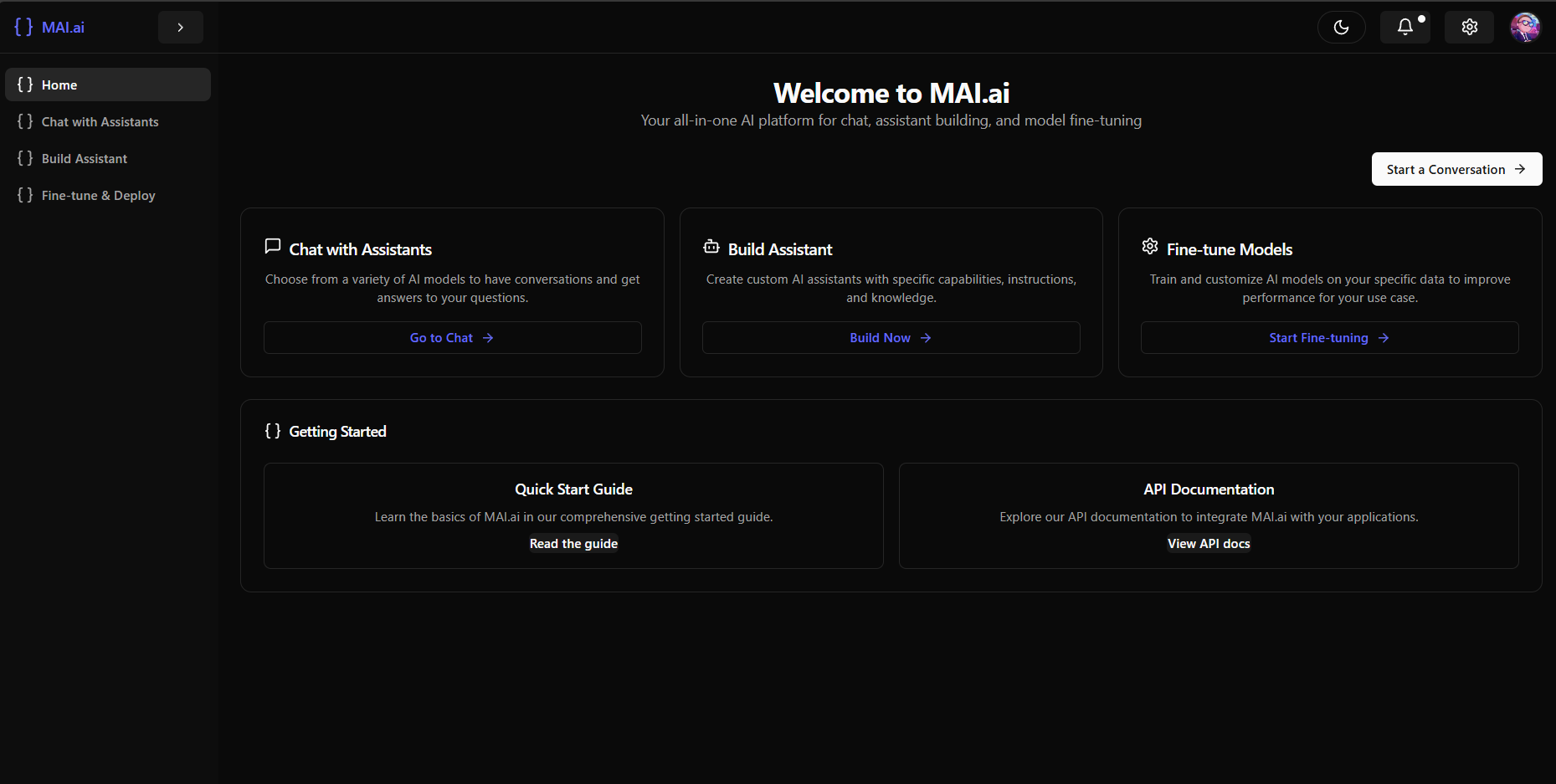Toggle dark mode with the moon icon
Viewport: 1556px width, 784px height.
point(1341,27)
